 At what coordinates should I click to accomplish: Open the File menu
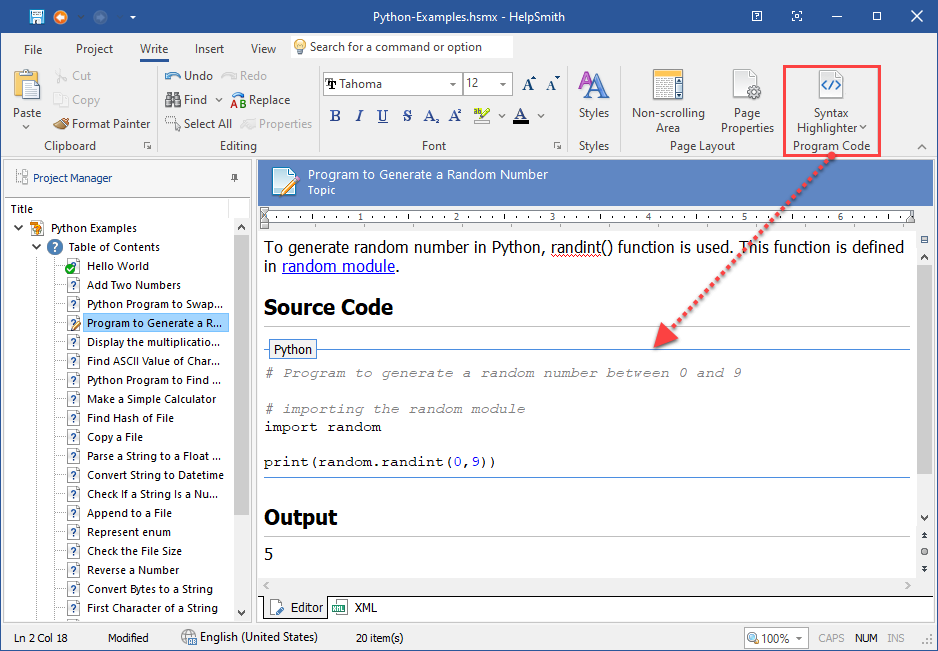(x=33, y=49)
